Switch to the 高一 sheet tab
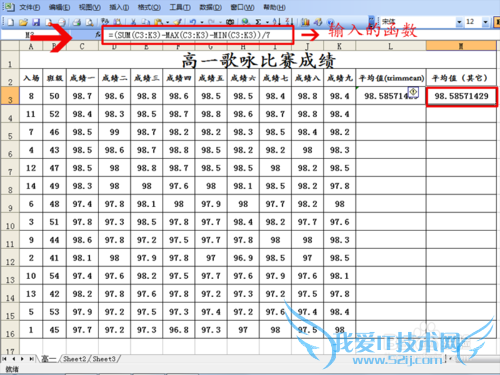500x375 pixels. (49, 359)
